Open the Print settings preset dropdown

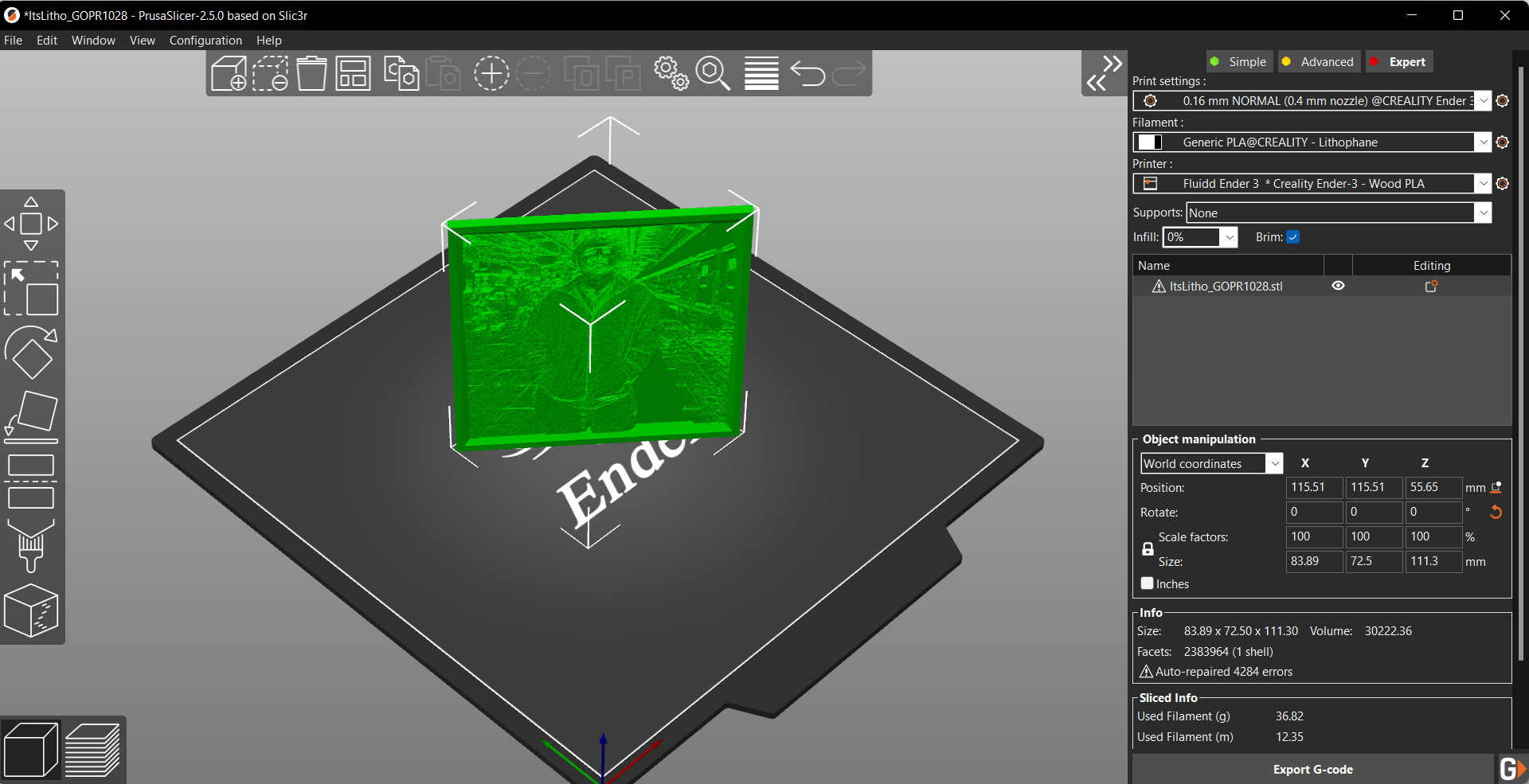click(x=1484, y=101)
